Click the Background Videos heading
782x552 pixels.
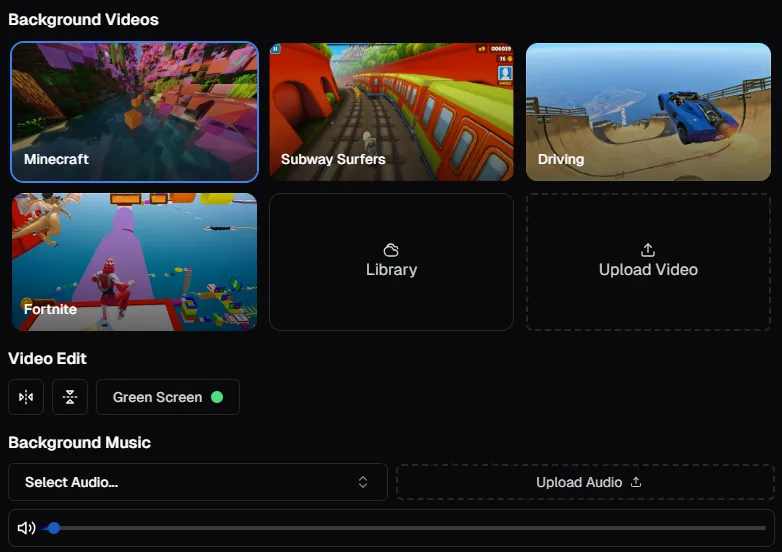(x=83, y=19)
